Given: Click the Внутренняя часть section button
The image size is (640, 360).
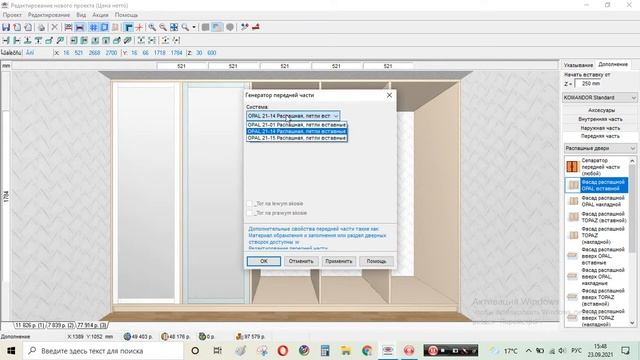Looking at the screenshot, I should click(600, 119).
